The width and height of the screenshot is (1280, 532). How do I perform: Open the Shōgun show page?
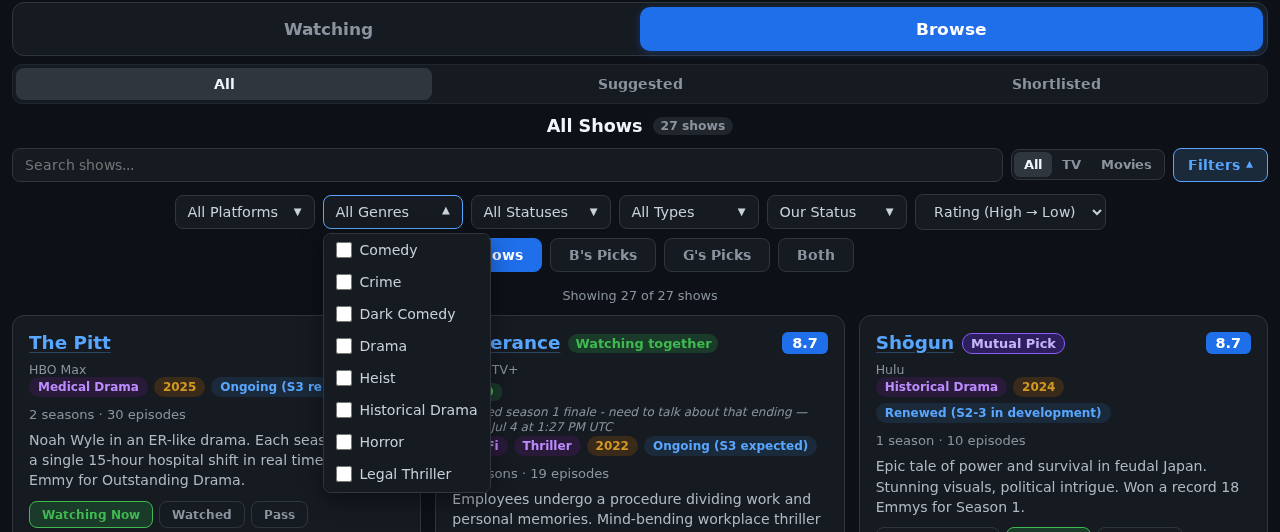(915, 343)
